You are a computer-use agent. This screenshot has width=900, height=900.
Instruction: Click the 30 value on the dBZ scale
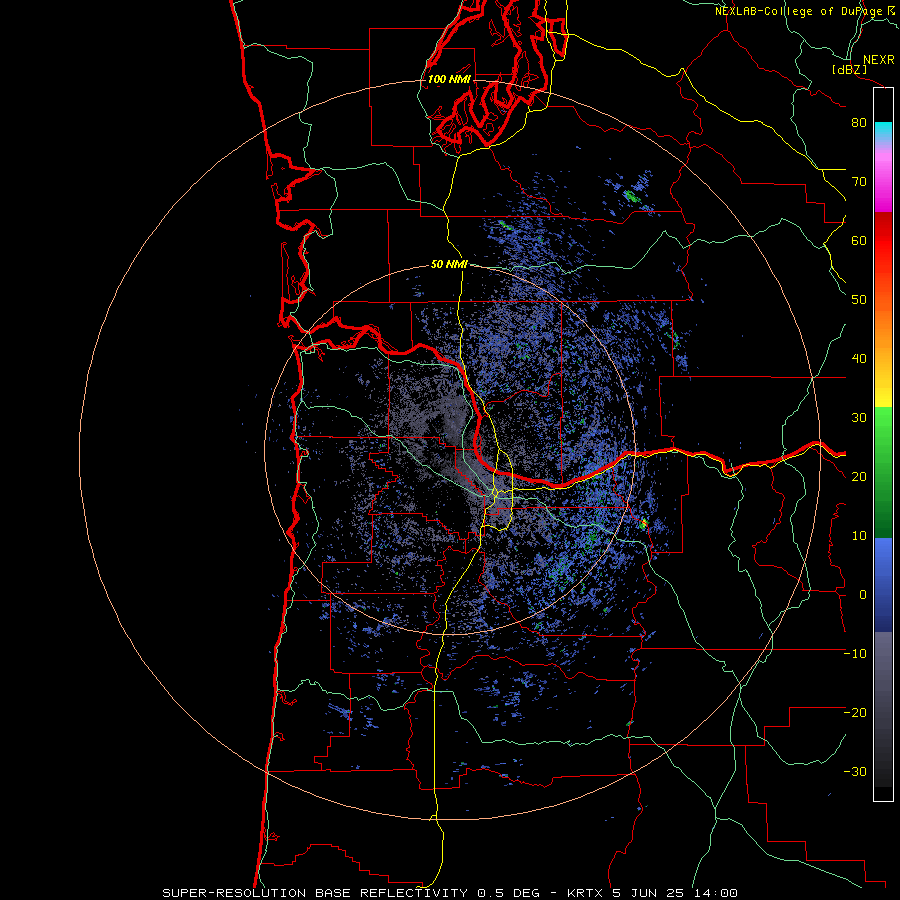(x=859, y=418)
